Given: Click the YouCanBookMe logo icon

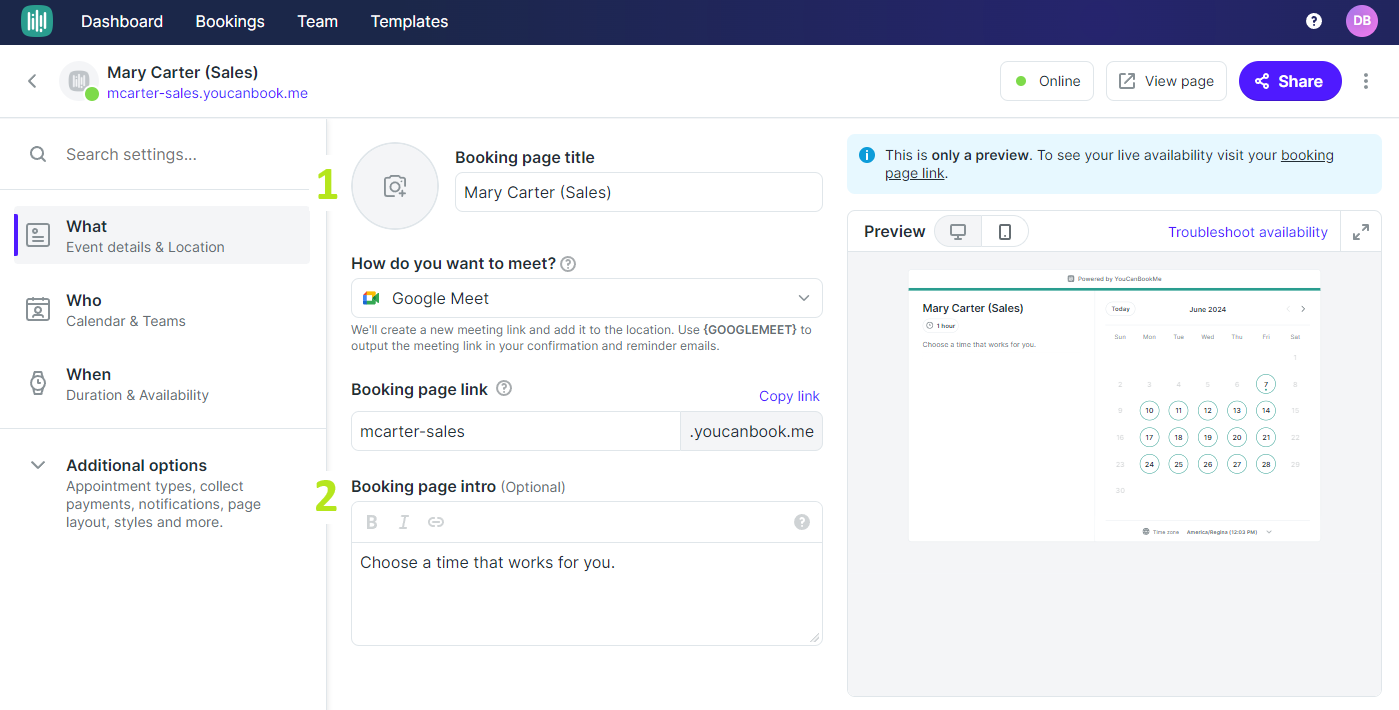Looking at the screenshot, I should 37,21.
